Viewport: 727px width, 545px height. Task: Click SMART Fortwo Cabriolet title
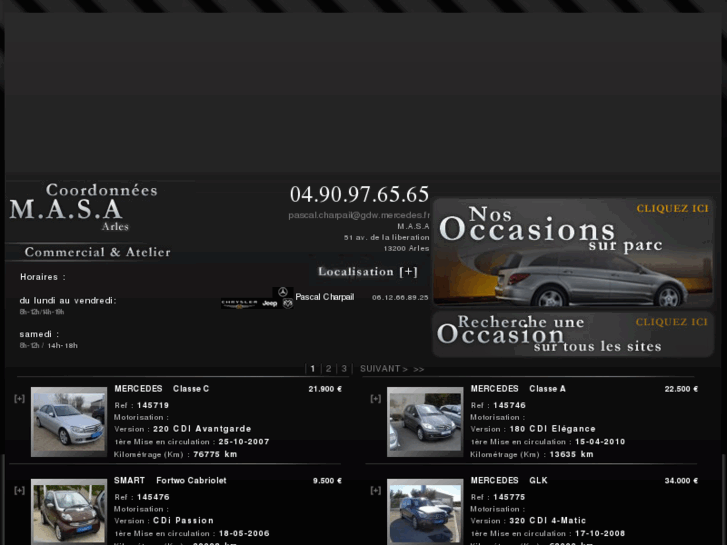click(x=170, y=481)
